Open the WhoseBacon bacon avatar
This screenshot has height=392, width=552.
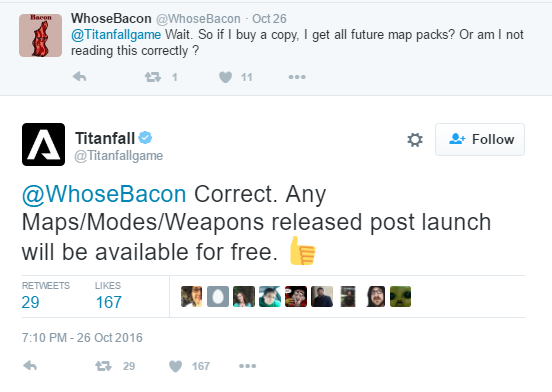point(40,35)
